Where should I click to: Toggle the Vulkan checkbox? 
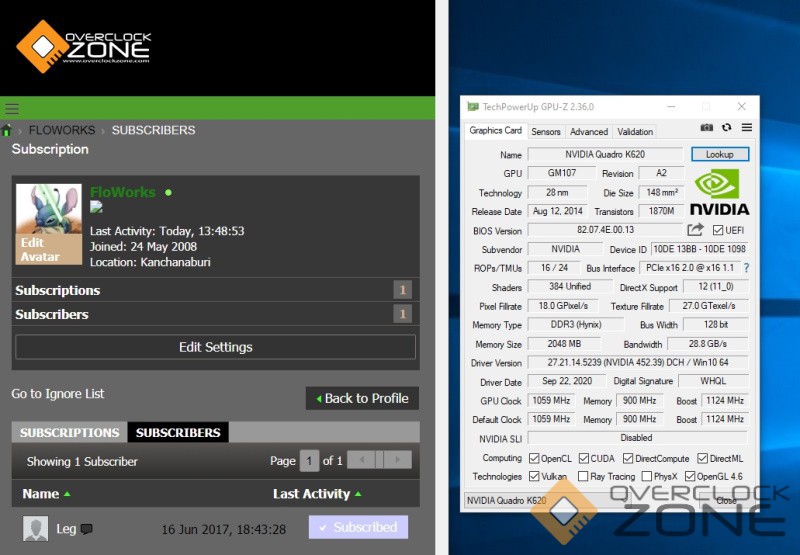coord(534,476)
